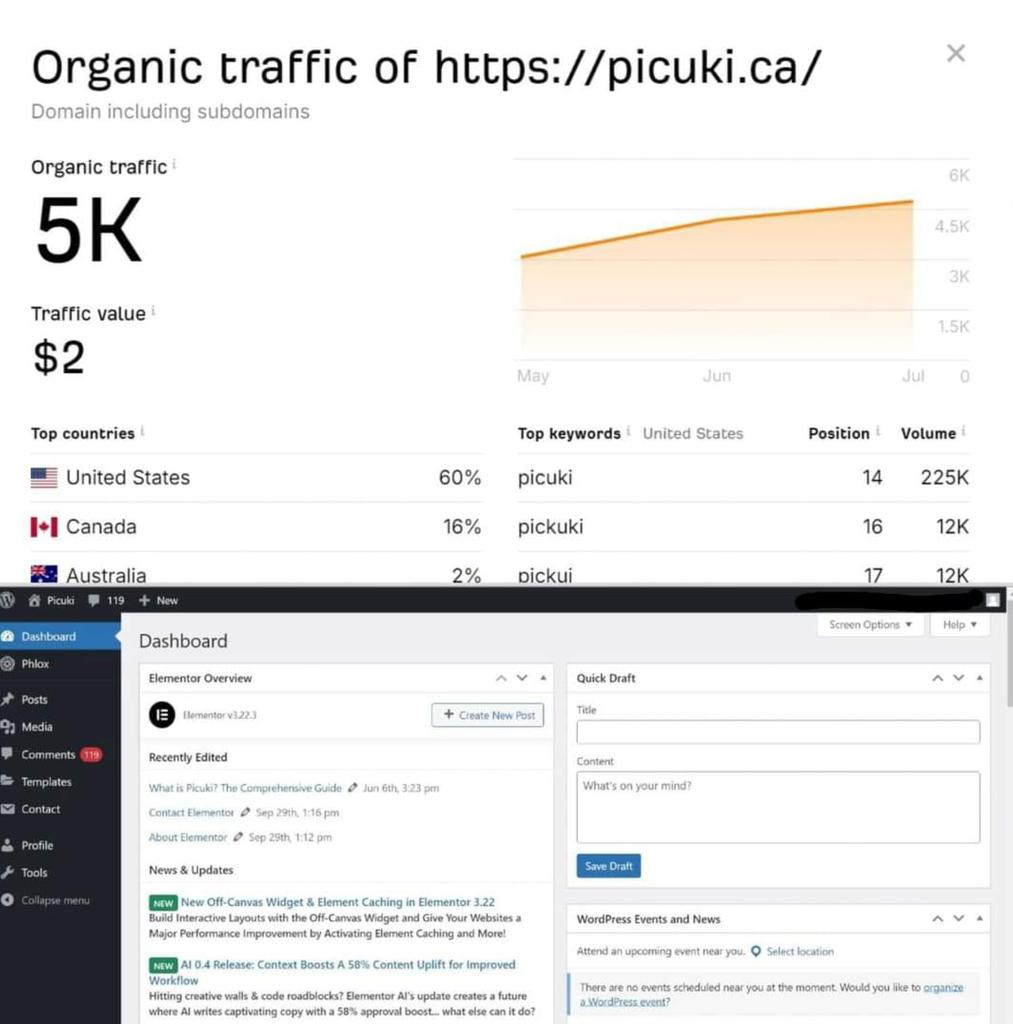Click the Canada country row
1013x1024 pixels.
click(256, 526)
